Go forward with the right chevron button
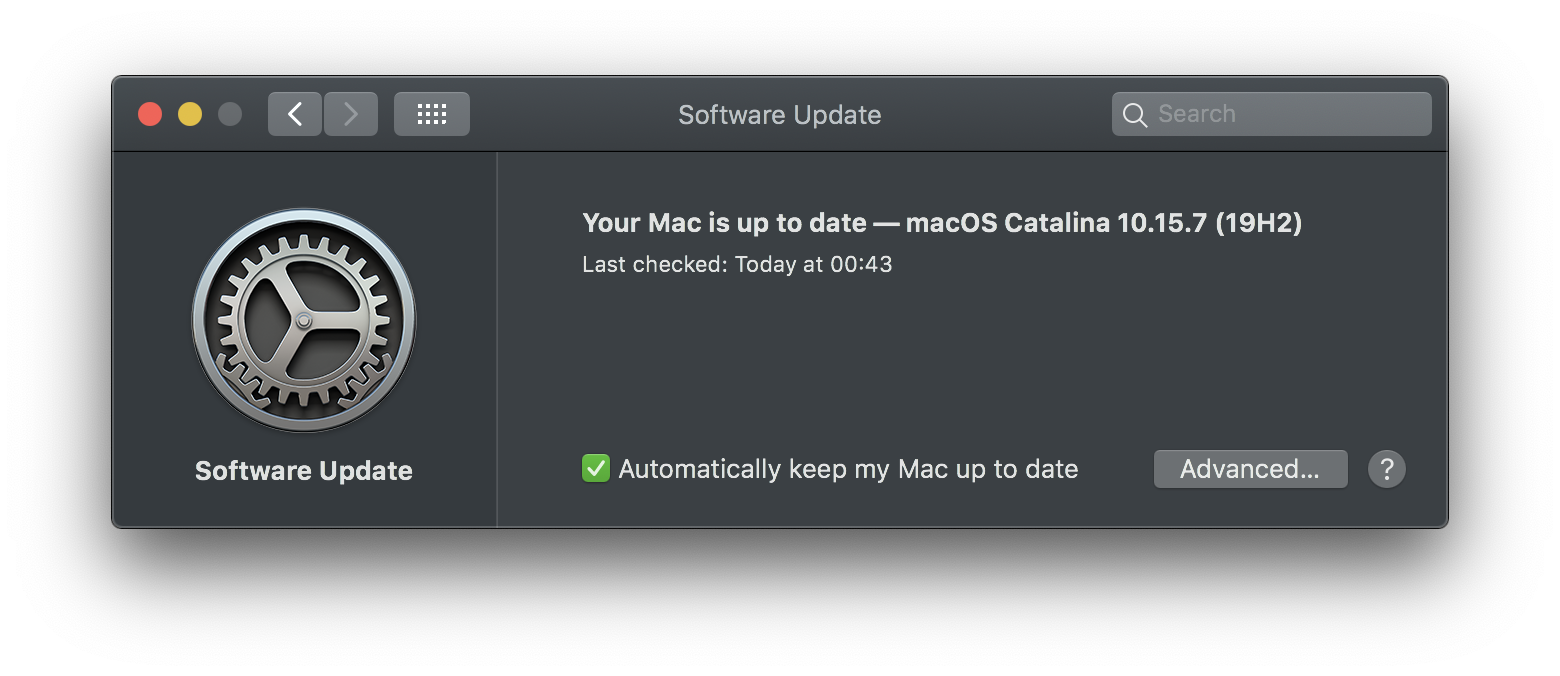The height and width of the screenshot is (676, 1560). pyautogui.click(x=351, y=114)
